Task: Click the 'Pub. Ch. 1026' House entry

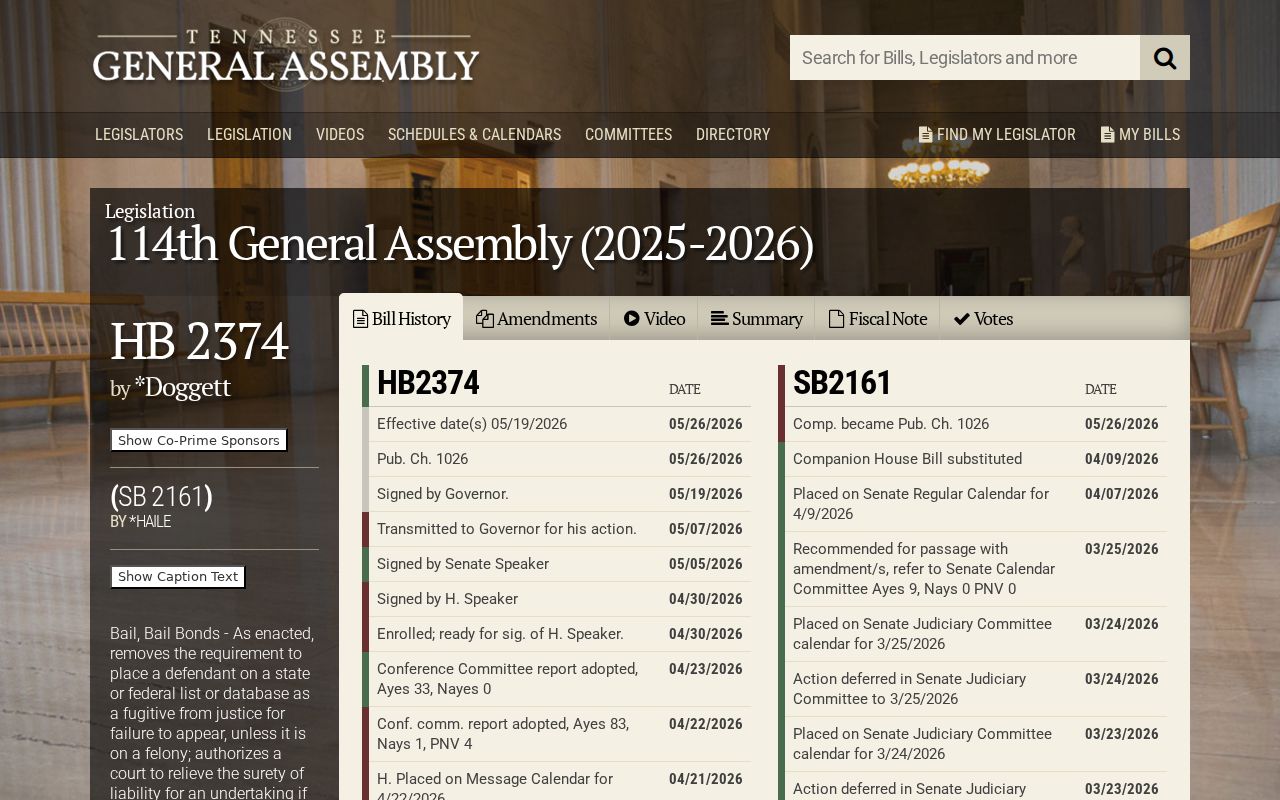Action: coord(556,459)
